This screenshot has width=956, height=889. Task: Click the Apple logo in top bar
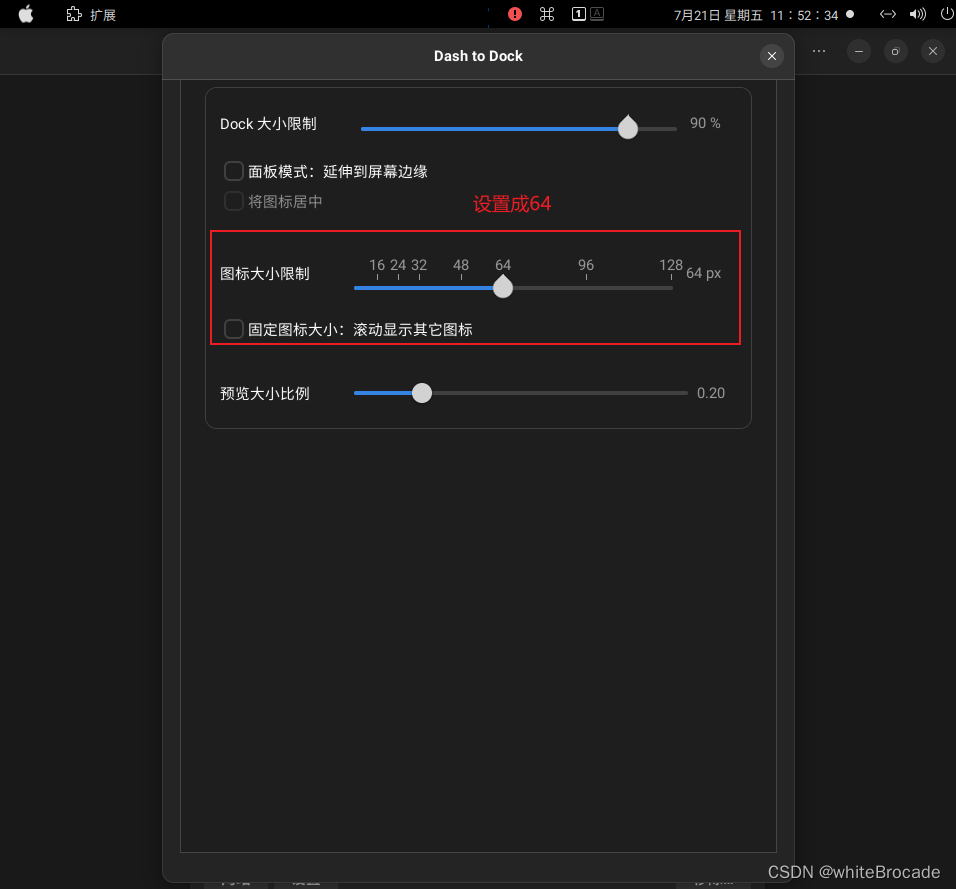point(26,14)
